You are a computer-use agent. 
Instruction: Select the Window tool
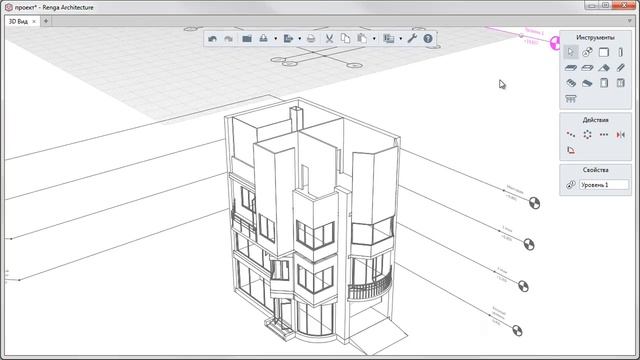click(x=620, y=83)
